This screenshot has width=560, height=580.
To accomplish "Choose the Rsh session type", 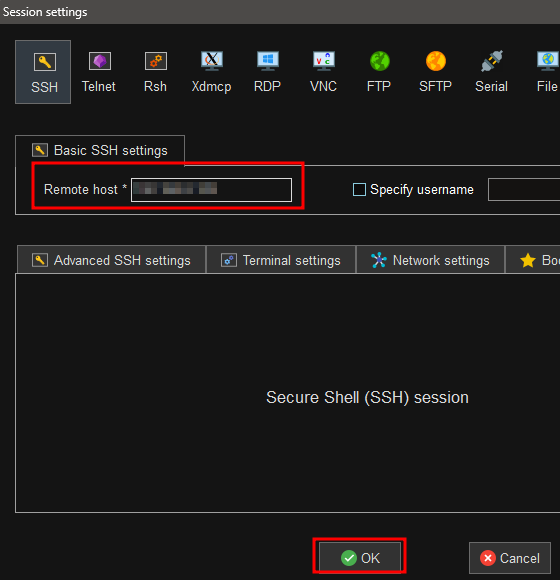I will (x=155, y=72).
